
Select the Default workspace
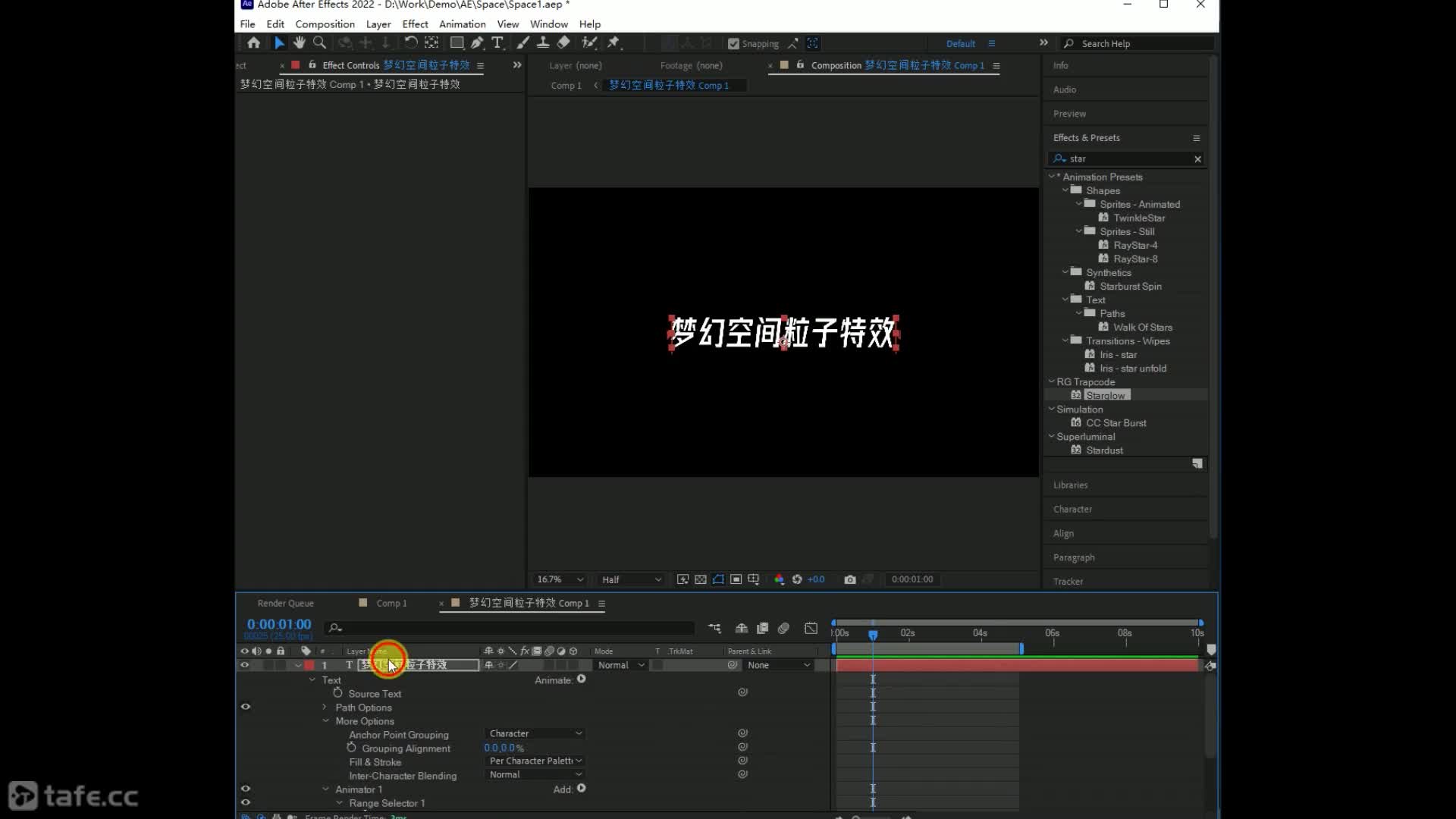pyautogui.click(x=960, y=44)
